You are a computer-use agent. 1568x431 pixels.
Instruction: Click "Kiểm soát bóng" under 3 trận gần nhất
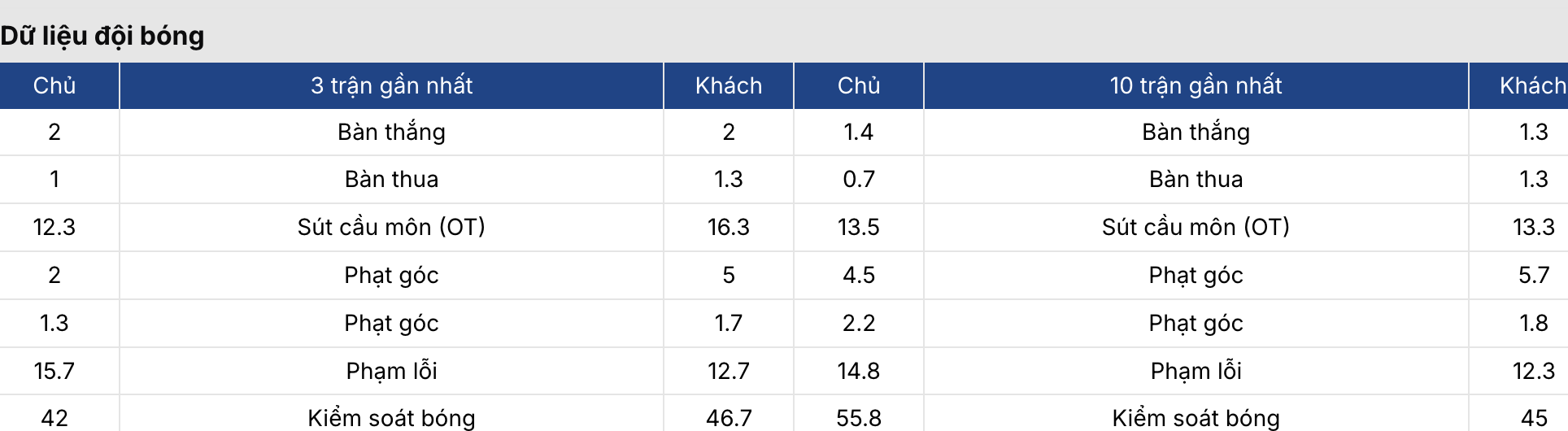coord(391,418)
